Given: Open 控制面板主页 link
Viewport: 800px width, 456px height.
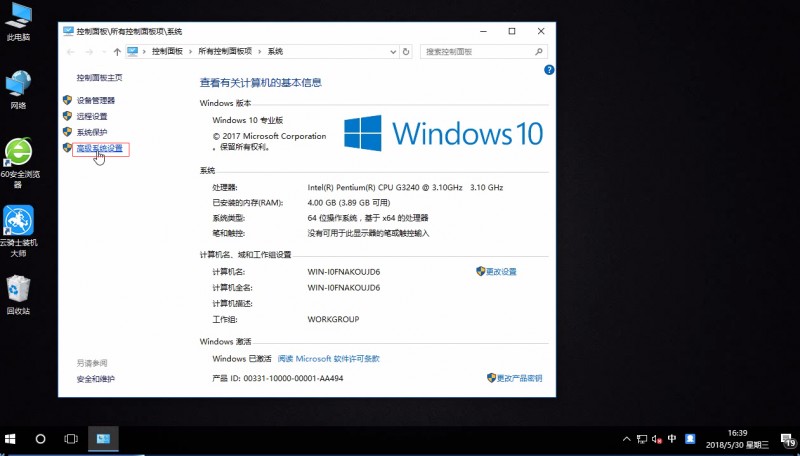Looking at the screenshot, I should pos(99,78).
